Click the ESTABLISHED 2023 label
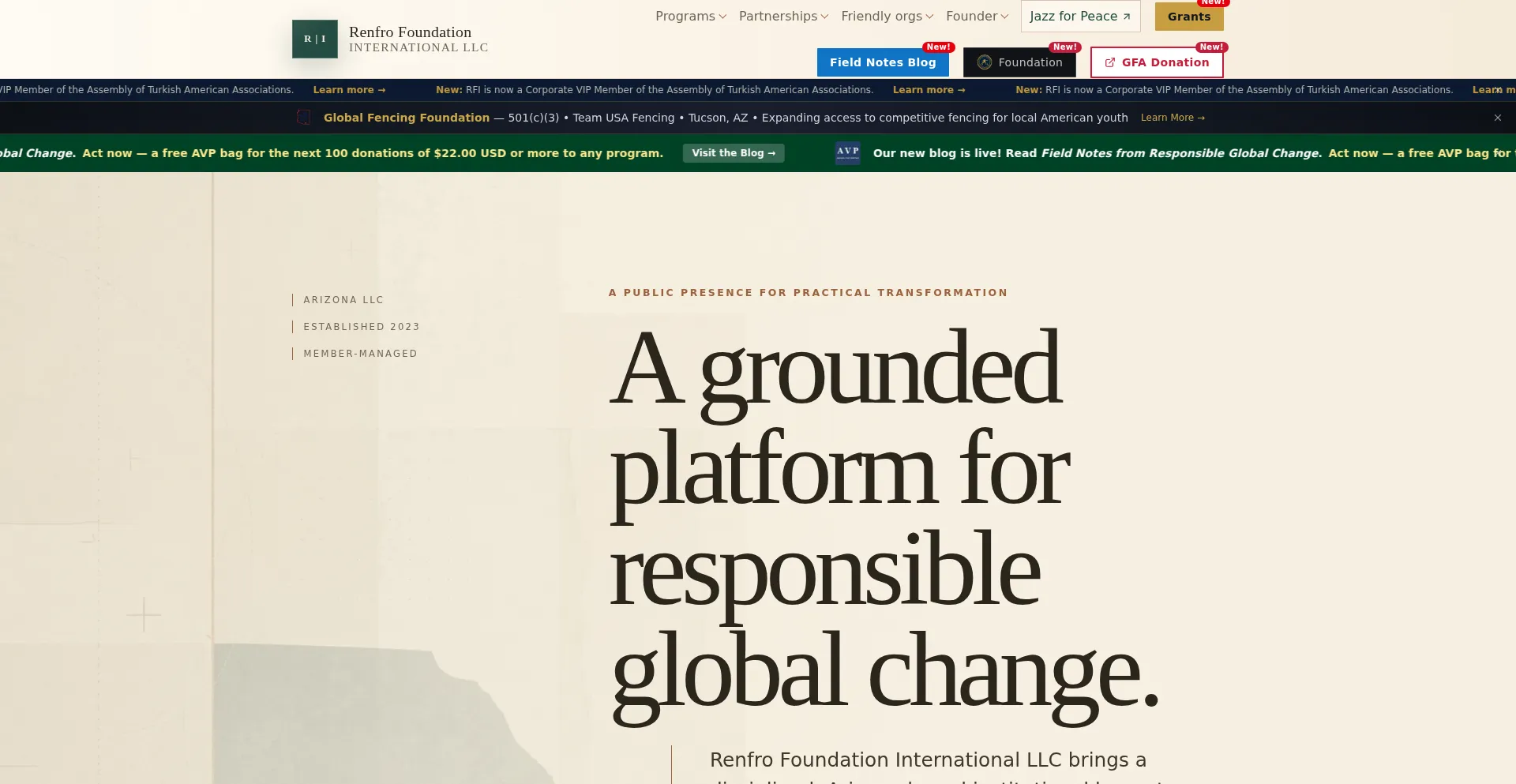 pyautogui.click(x=362, y=327)
